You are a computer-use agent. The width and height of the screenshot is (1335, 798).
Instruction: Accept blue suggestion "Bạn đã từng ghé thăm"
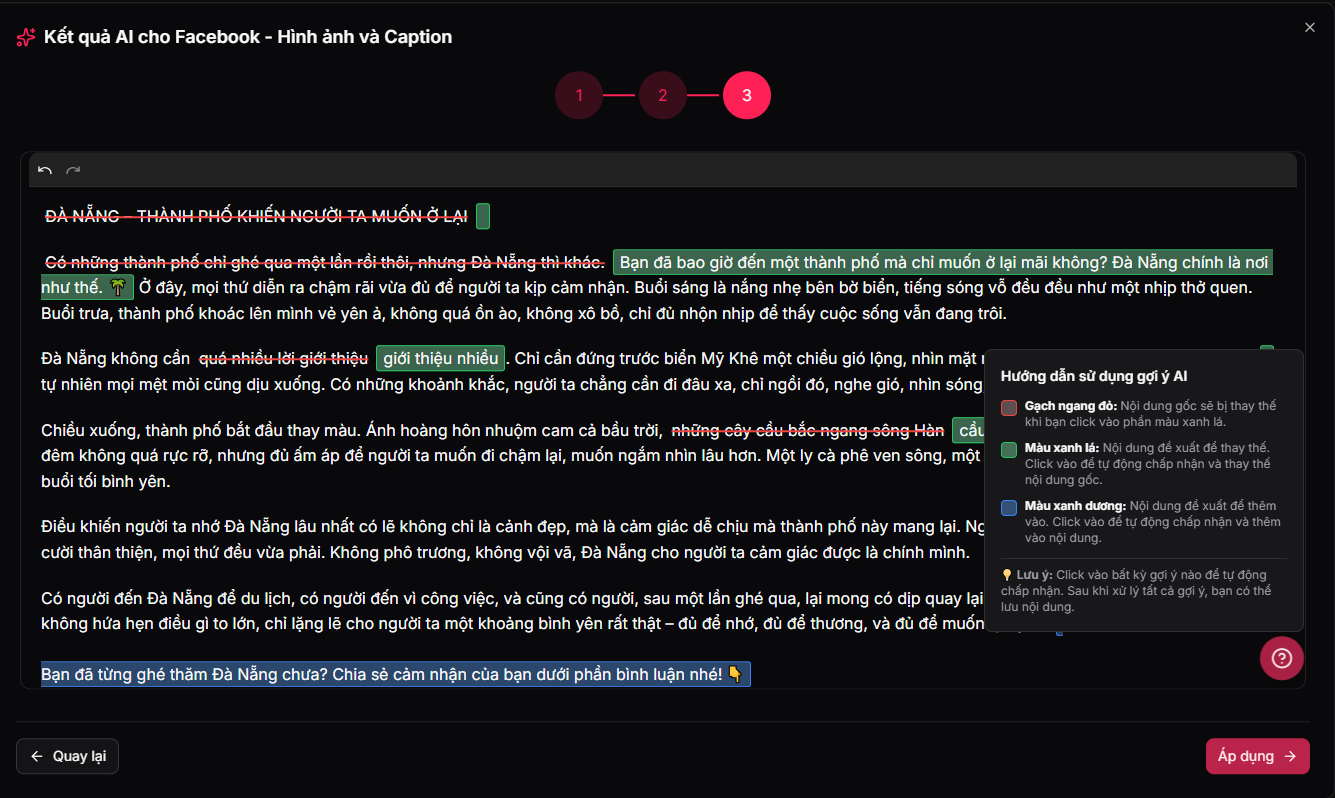(x=395, y=674)
